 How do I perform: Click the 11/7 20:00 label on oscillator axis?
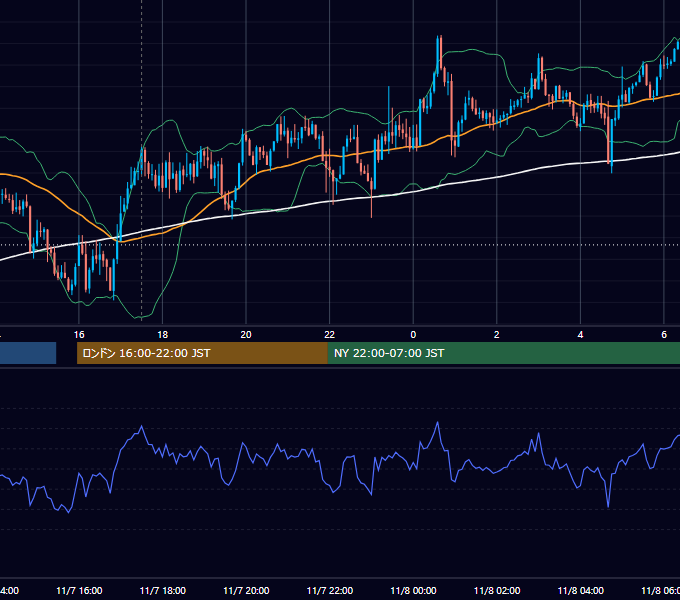246,591
